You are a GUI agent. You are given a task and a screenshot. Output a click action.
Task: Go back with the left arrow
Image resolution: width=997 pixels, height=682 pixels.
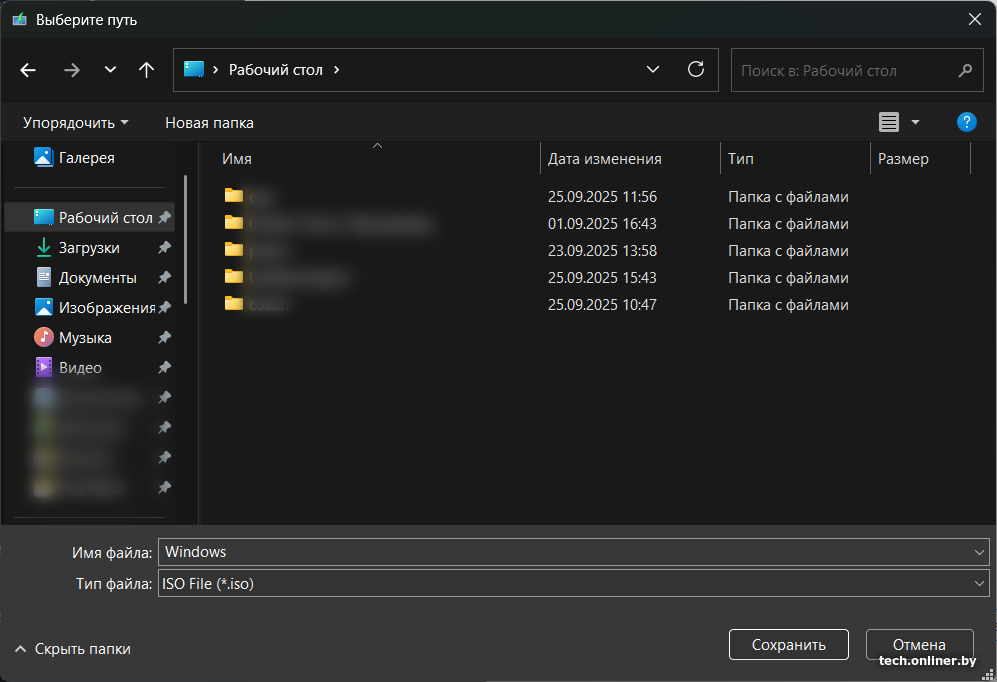[28, 70]
